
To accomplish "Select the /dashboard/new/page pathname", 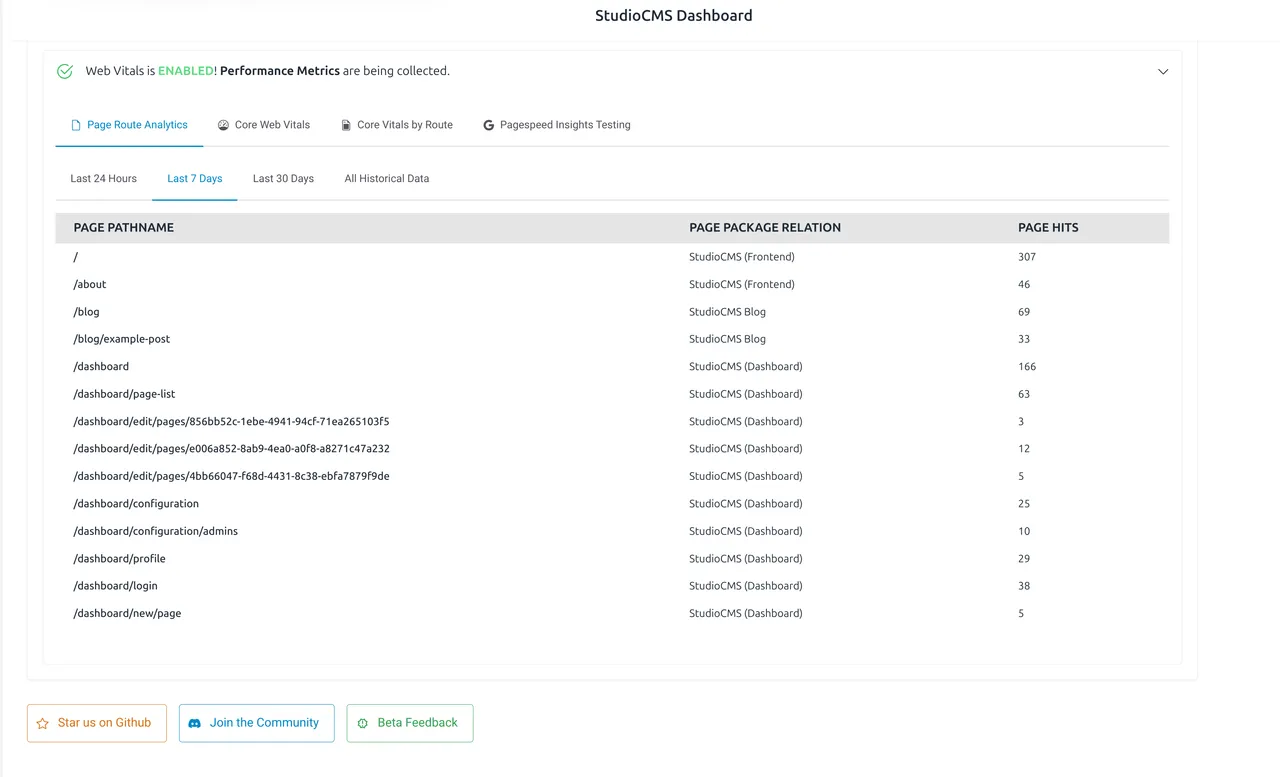I will coord(127,613).
